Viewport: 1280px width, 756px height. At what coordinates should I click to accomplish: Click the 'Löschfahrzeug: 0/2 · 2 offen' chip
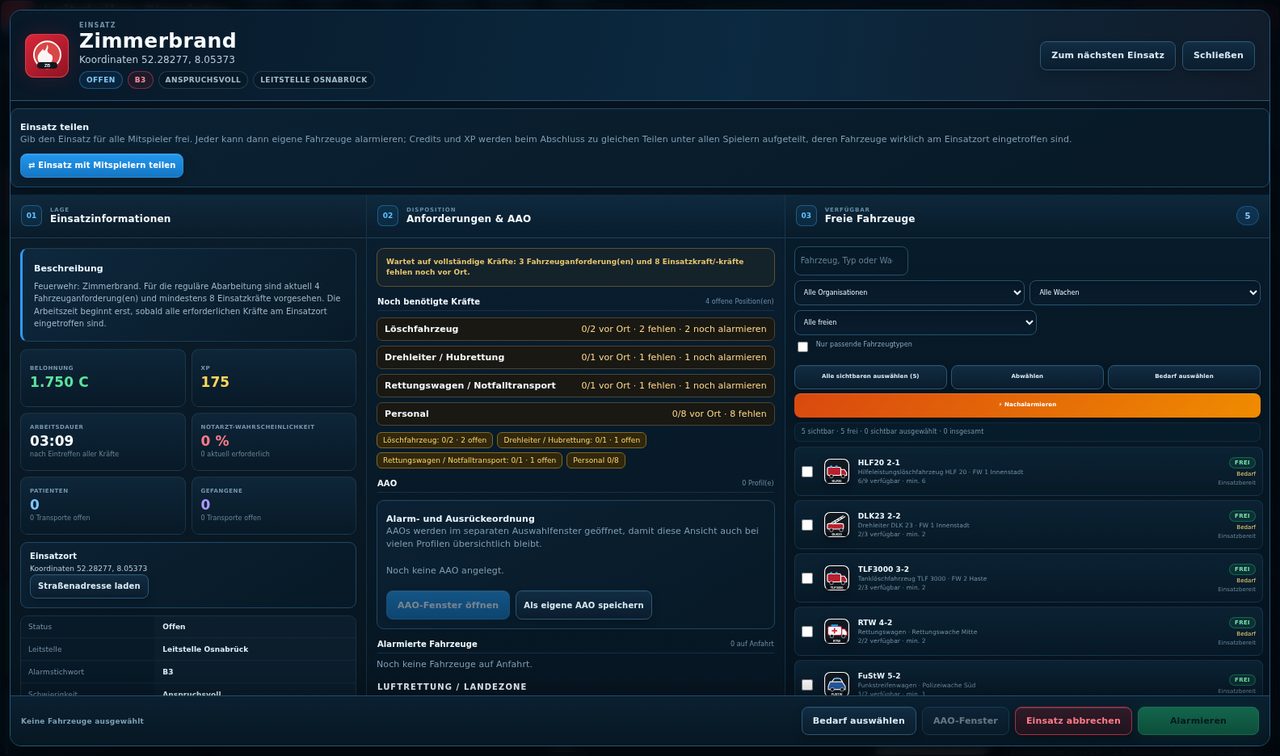(x=434, y=440)
